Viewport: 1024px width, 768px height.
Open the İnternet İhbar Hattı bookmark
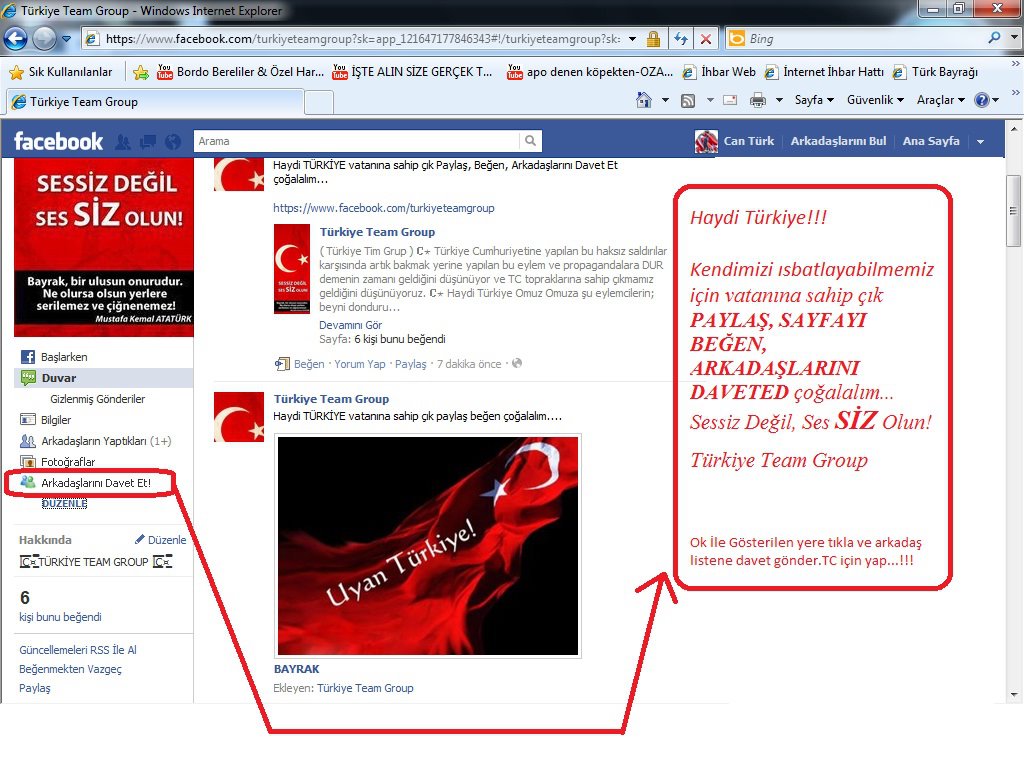coord(824,72)
